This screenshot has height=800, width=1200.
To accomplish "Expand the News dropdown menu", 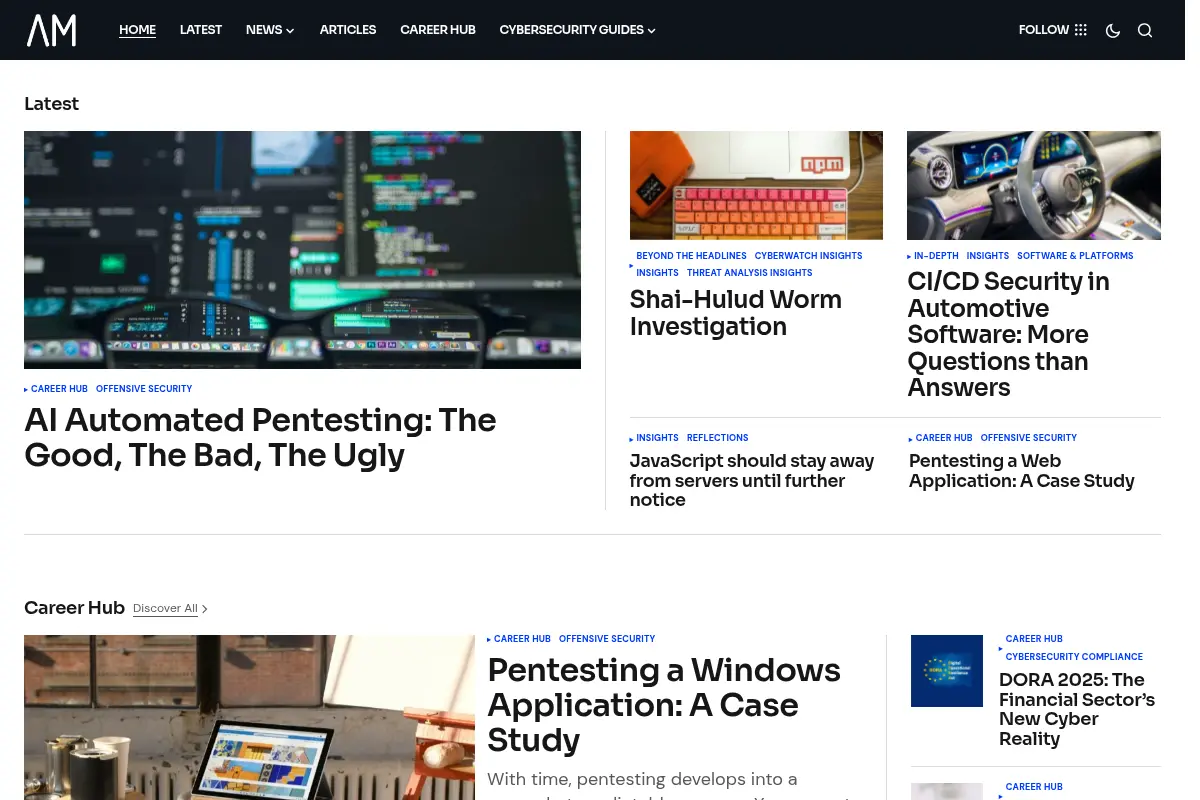I will pos(270,30).
